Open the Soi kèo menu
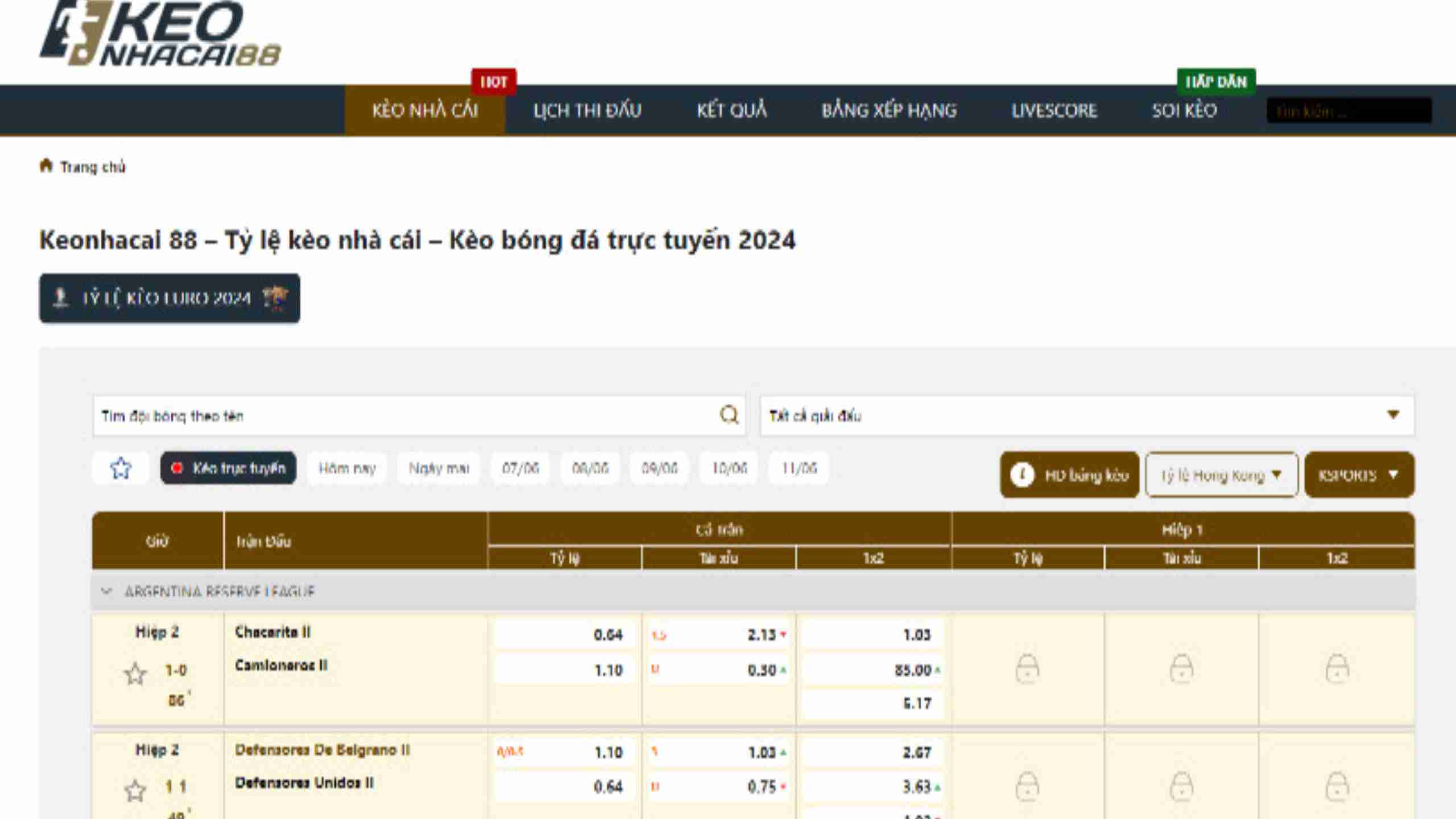The image size is (1456, 819). [x=1184, y=110]
